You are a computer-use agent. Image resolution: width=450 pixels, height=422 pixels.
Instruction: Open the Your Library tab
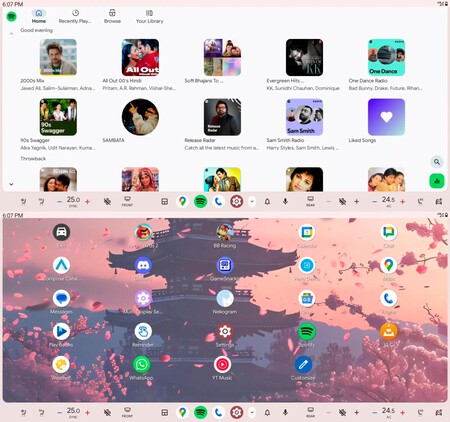[x=149, y=16]
